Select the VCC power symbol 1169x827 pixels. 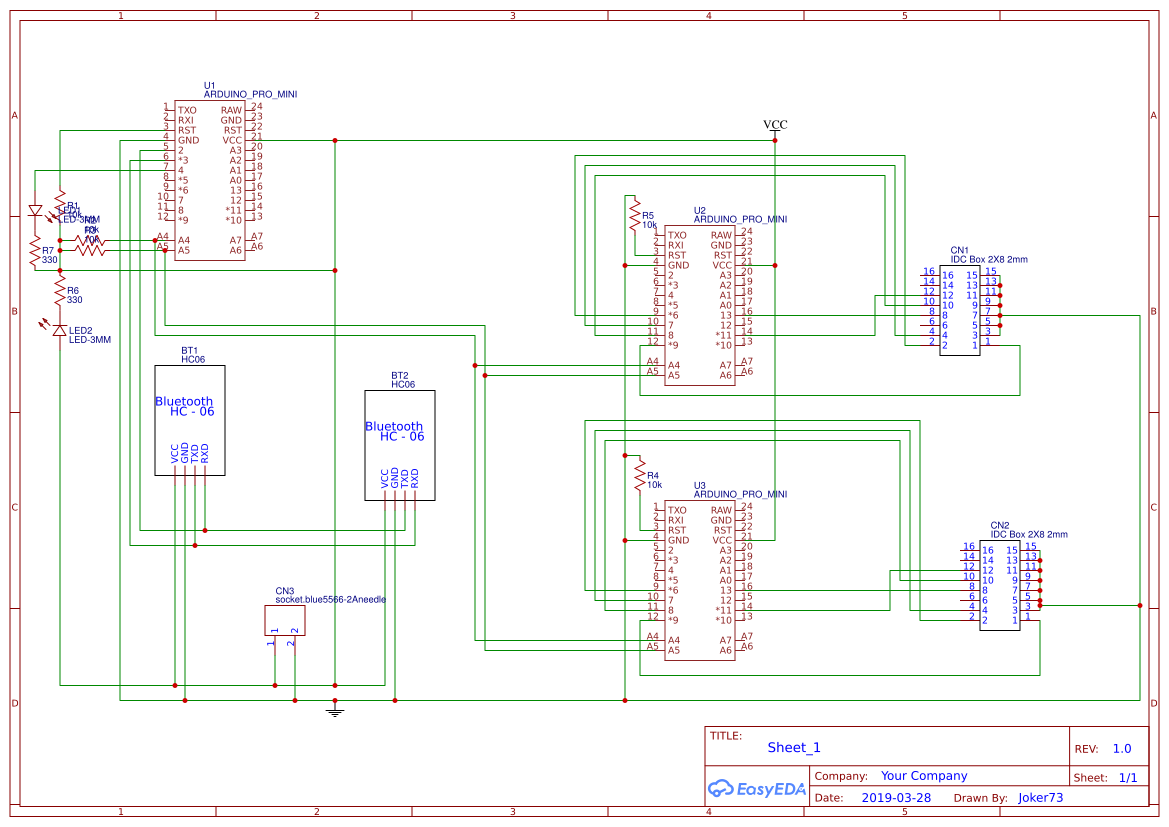[775, 127]
